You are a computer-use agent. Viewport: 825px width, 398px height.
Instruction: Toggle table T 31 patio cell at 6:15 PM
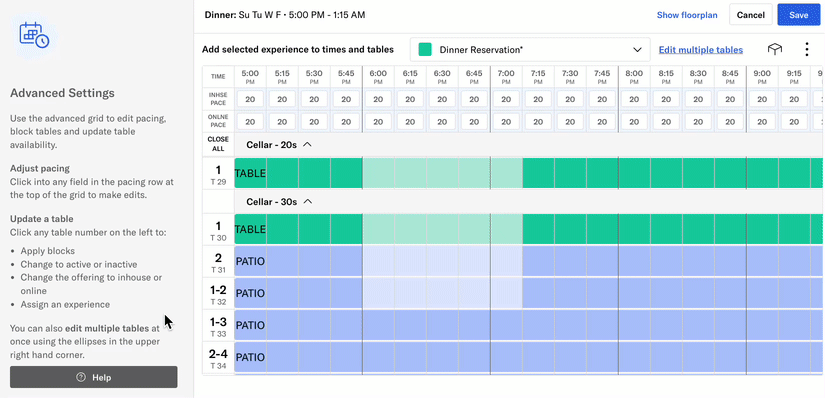pos(410,261)
